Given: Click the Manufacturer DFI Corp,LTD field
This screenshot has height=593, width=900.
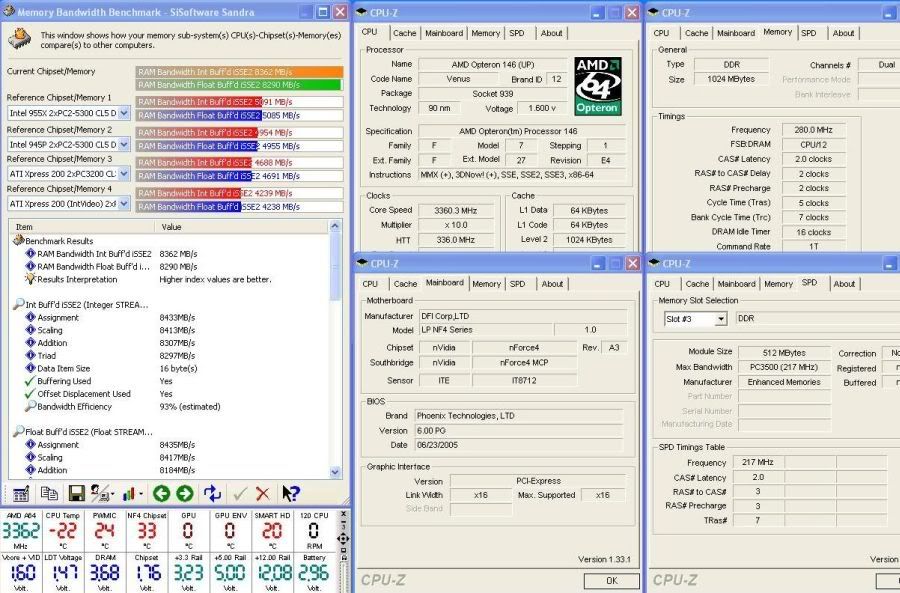Looking at the screenshot, I should [523, 316].
